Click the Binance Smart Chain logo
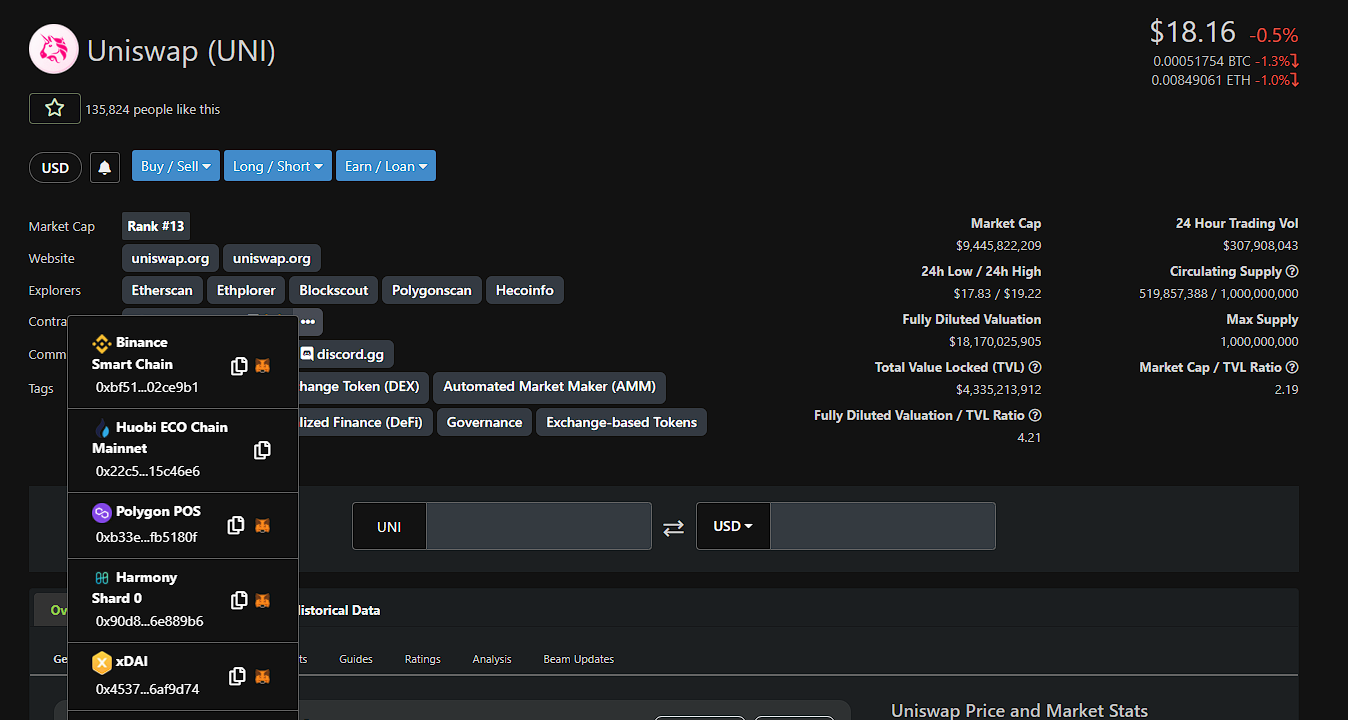 101,343
